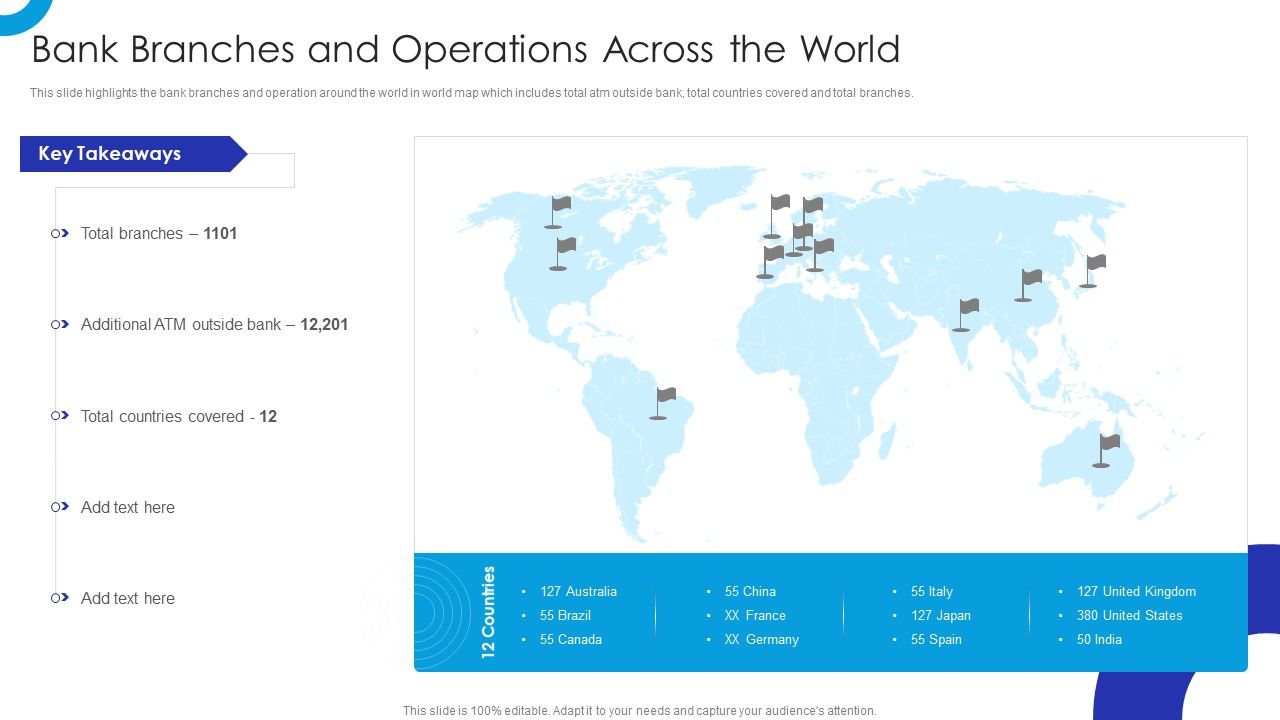Select the '55 Brazil' list entry
Image resolution: width=1280 pixels, height=720 pixels.
pyautogui.click(x=565, y=615)
